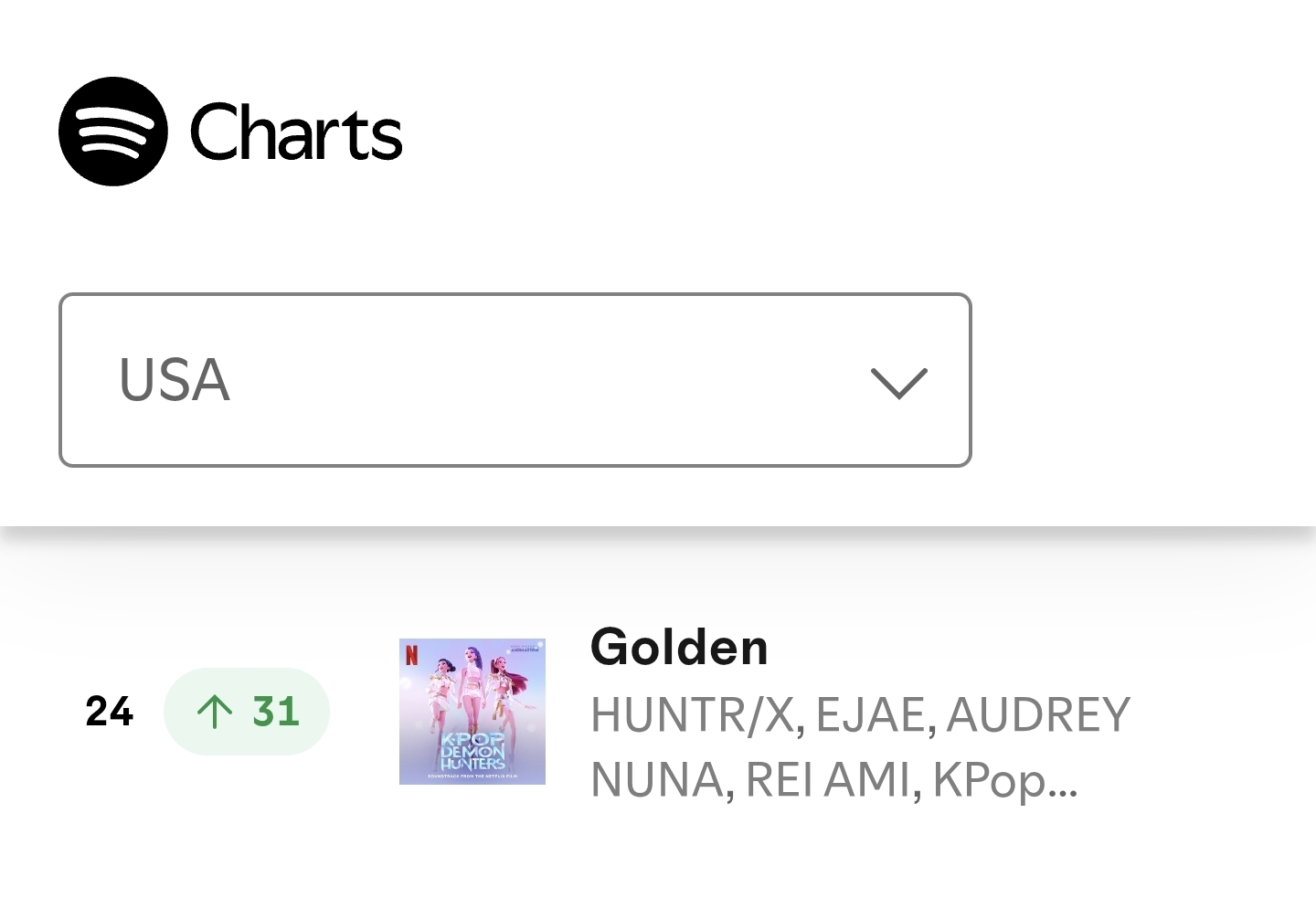Click the Spotify logo icon
Viewport: 1316px width, 898px height.
(113, 132)
